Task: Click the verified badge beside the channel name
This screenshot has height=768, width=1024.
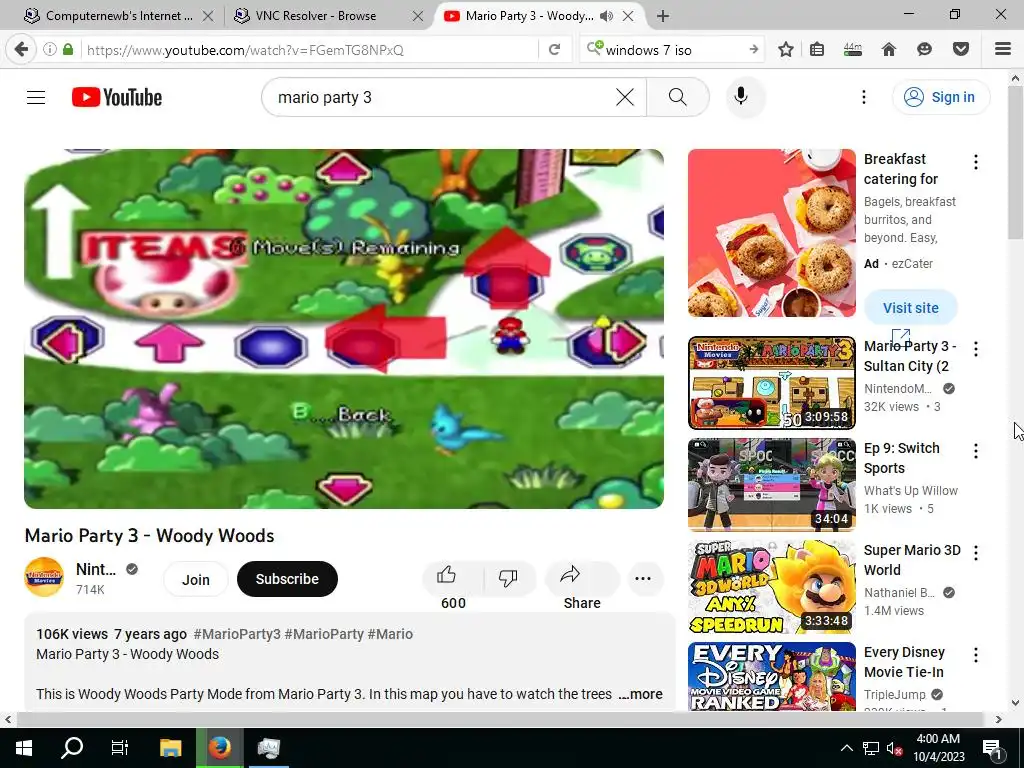Action: [x=132, y=569]
